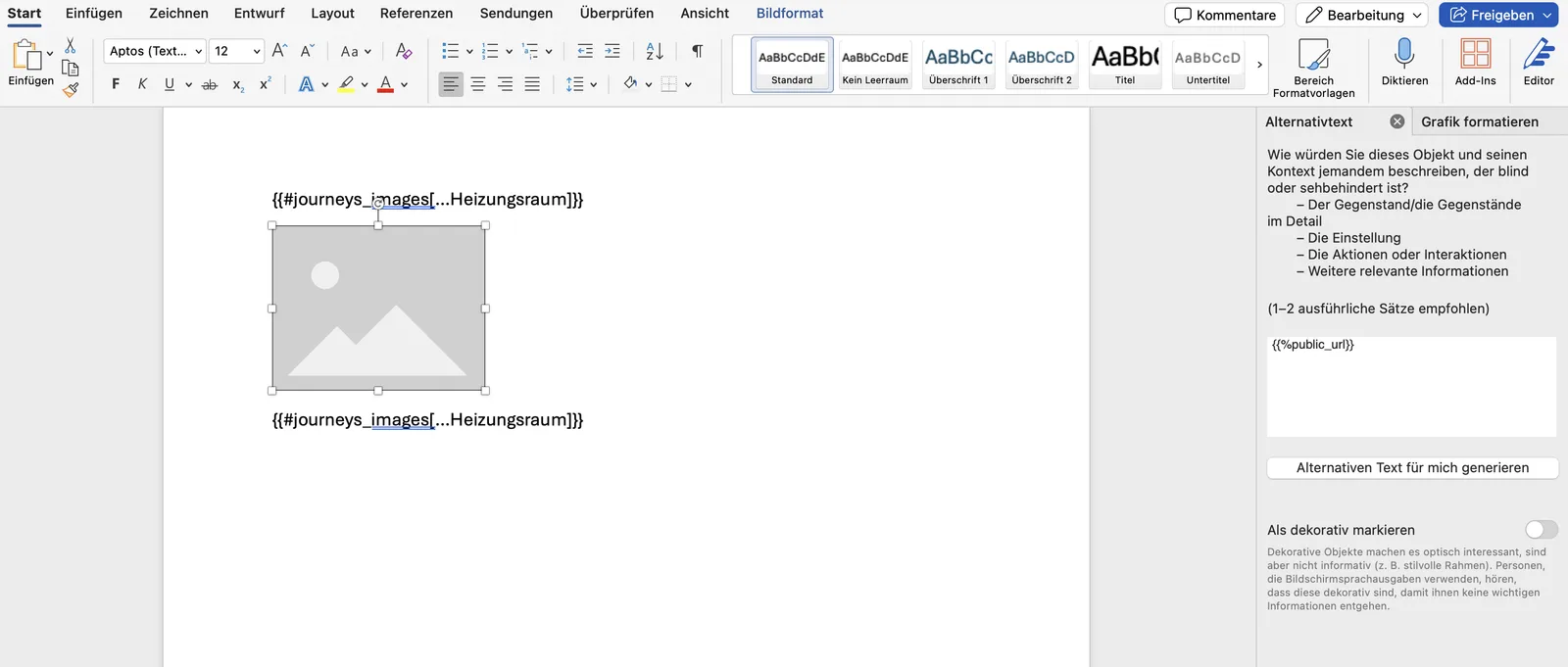
Task: Apply the Überschrift 2 style
Action: click(x=1042, y=65)
